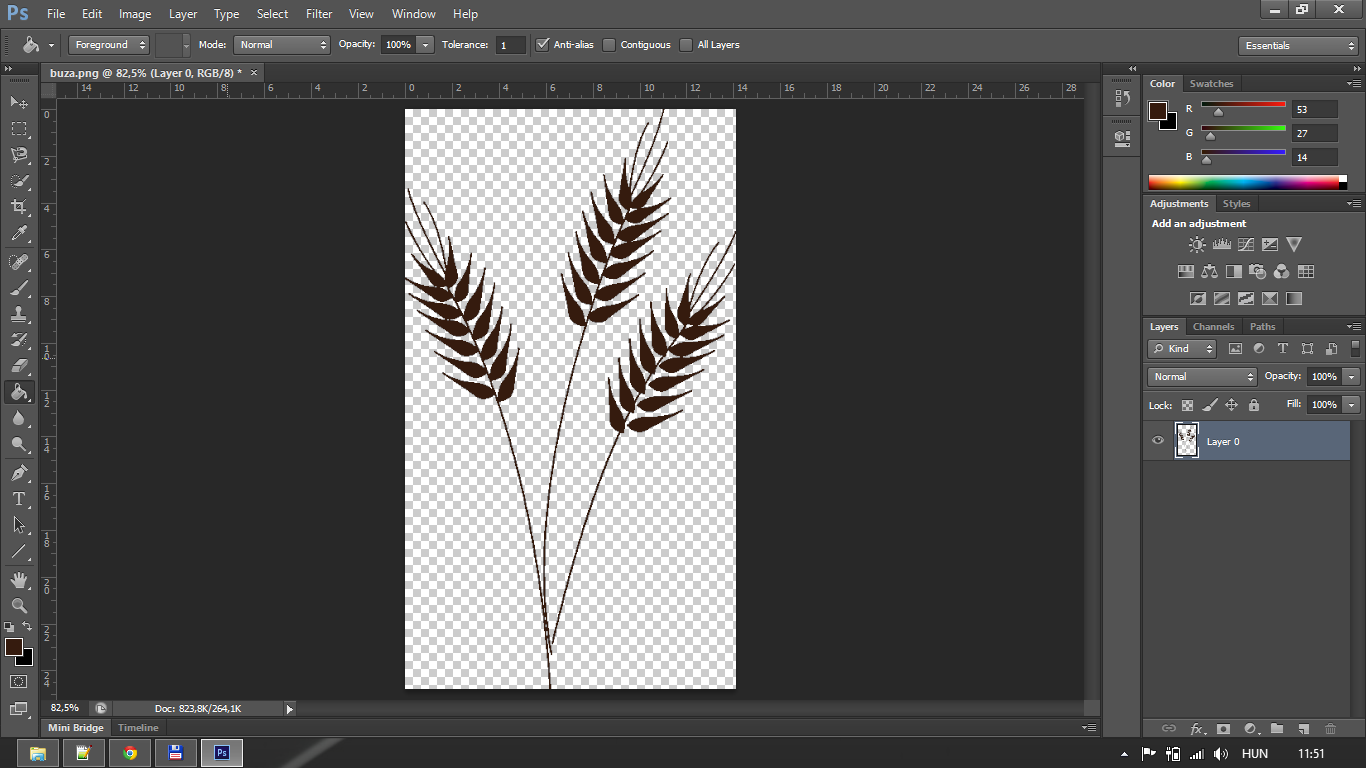Toggle Quick Mask mode
Image resolution: width=1366 pixels, height=768 pixels.
19,681
